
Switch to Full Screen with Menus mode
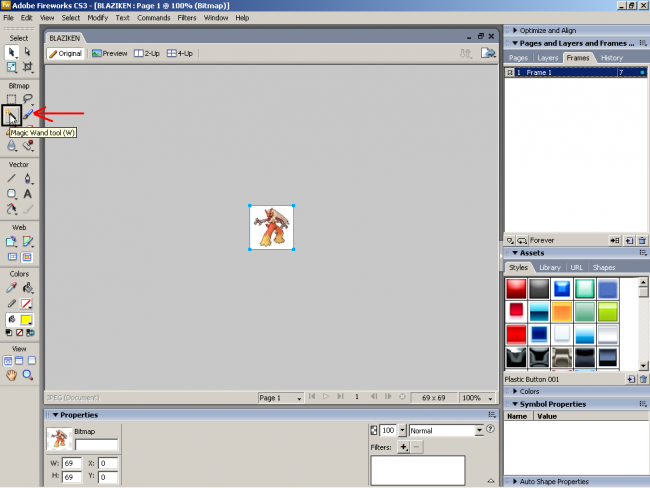19,361
